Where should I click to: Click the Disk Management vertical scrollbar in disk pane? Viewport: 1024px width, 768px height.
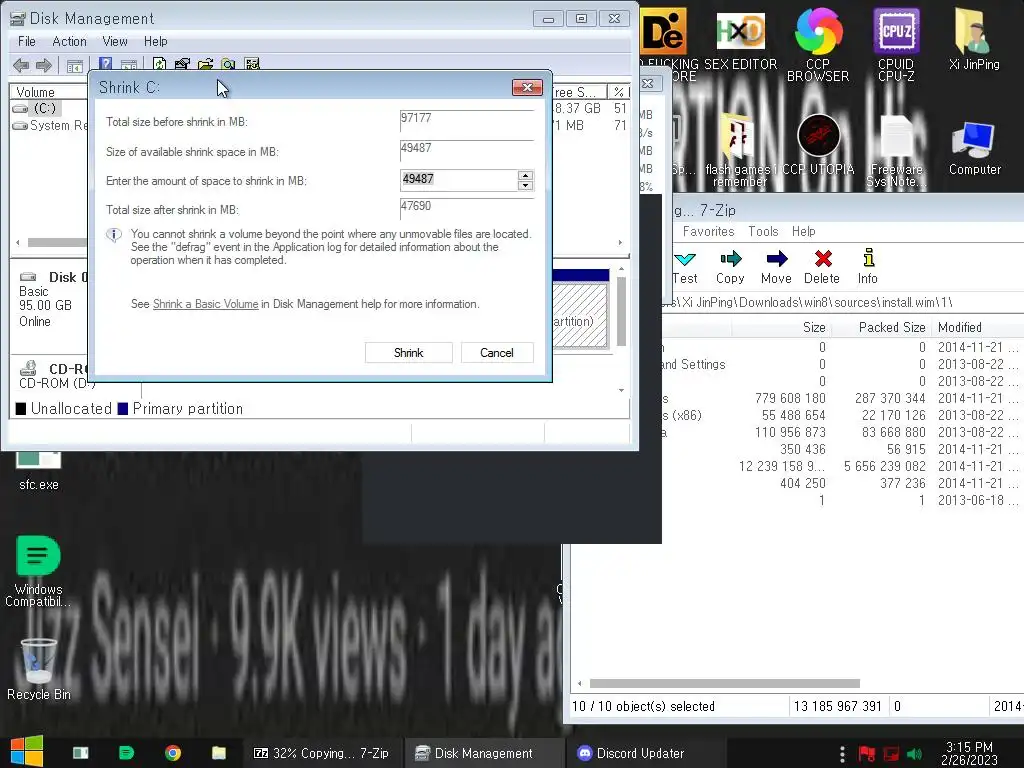621,312
